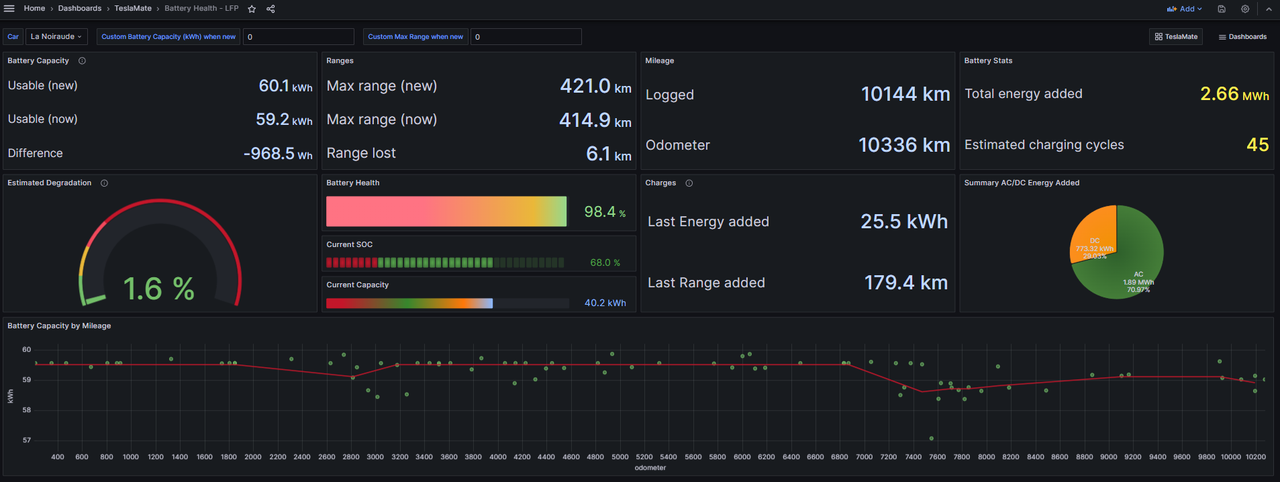The width and height of the screenshot is (1280, 482).
Task: Click the Ranges panel title
Action: tap(340, 61)
